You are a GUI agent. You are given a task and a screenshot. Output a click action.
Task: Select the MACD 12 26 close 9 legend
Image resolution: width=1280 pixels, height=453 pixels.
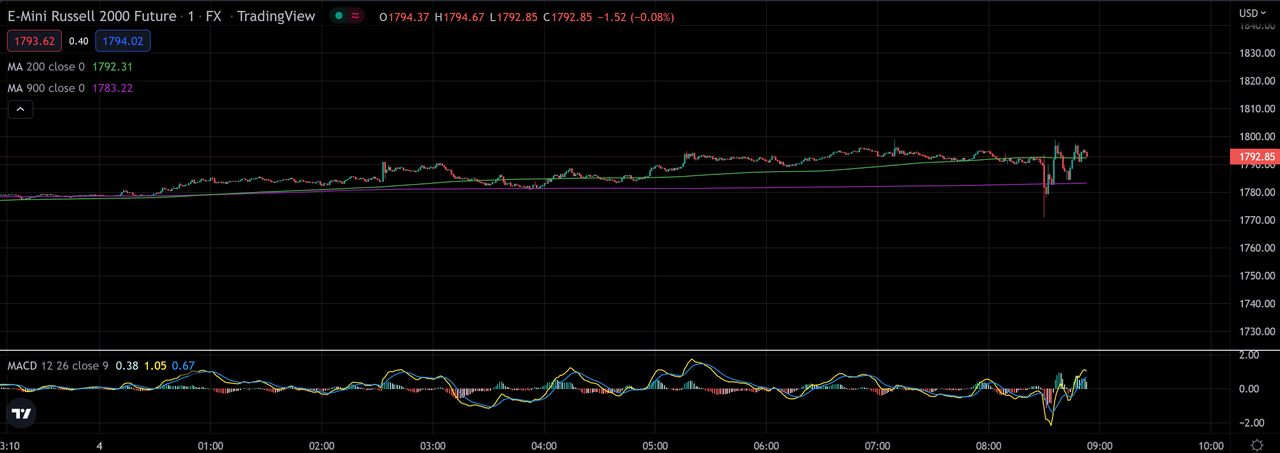click(58, 365)
